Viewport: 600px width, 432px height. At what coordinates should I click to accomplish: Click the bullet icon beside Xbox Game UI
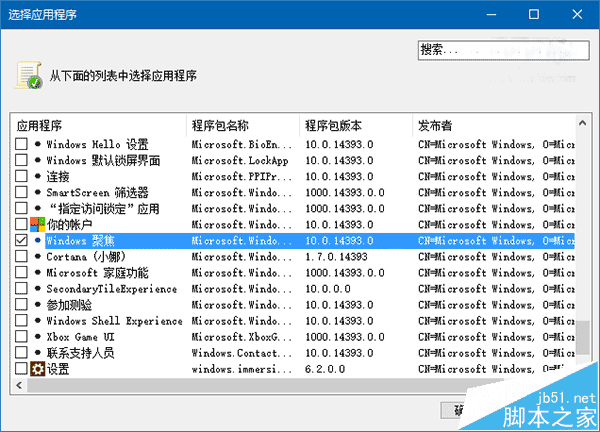coord(38,337)
